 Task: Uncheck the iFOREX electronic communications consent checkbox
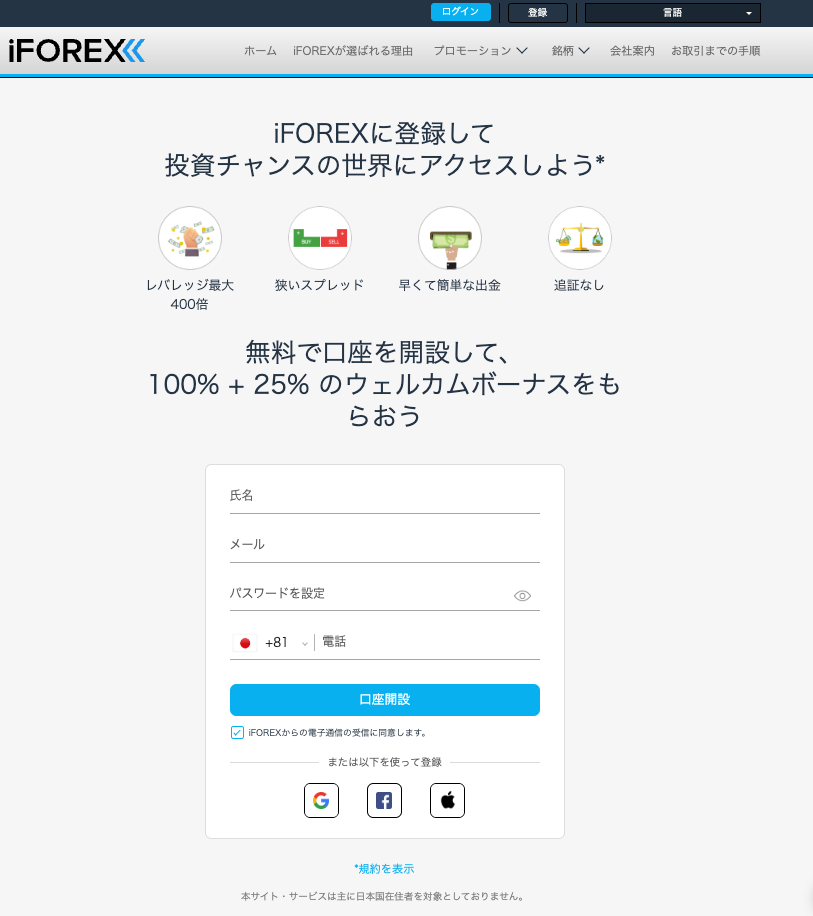click(x=236, y=732)
